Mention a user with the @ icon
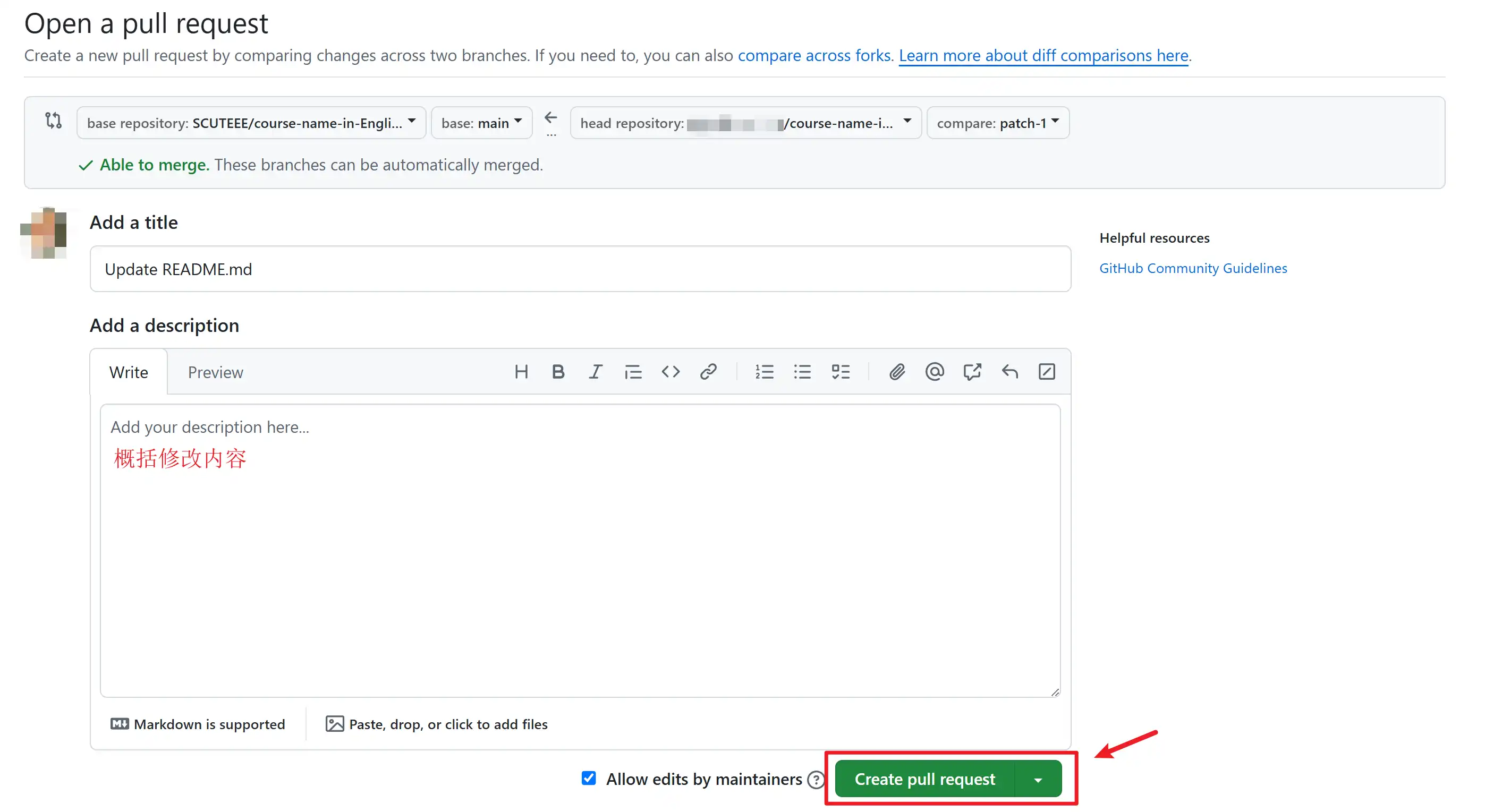Viewport: 1485px width, 812px height. pyautogui.click(x=935, y=372)
